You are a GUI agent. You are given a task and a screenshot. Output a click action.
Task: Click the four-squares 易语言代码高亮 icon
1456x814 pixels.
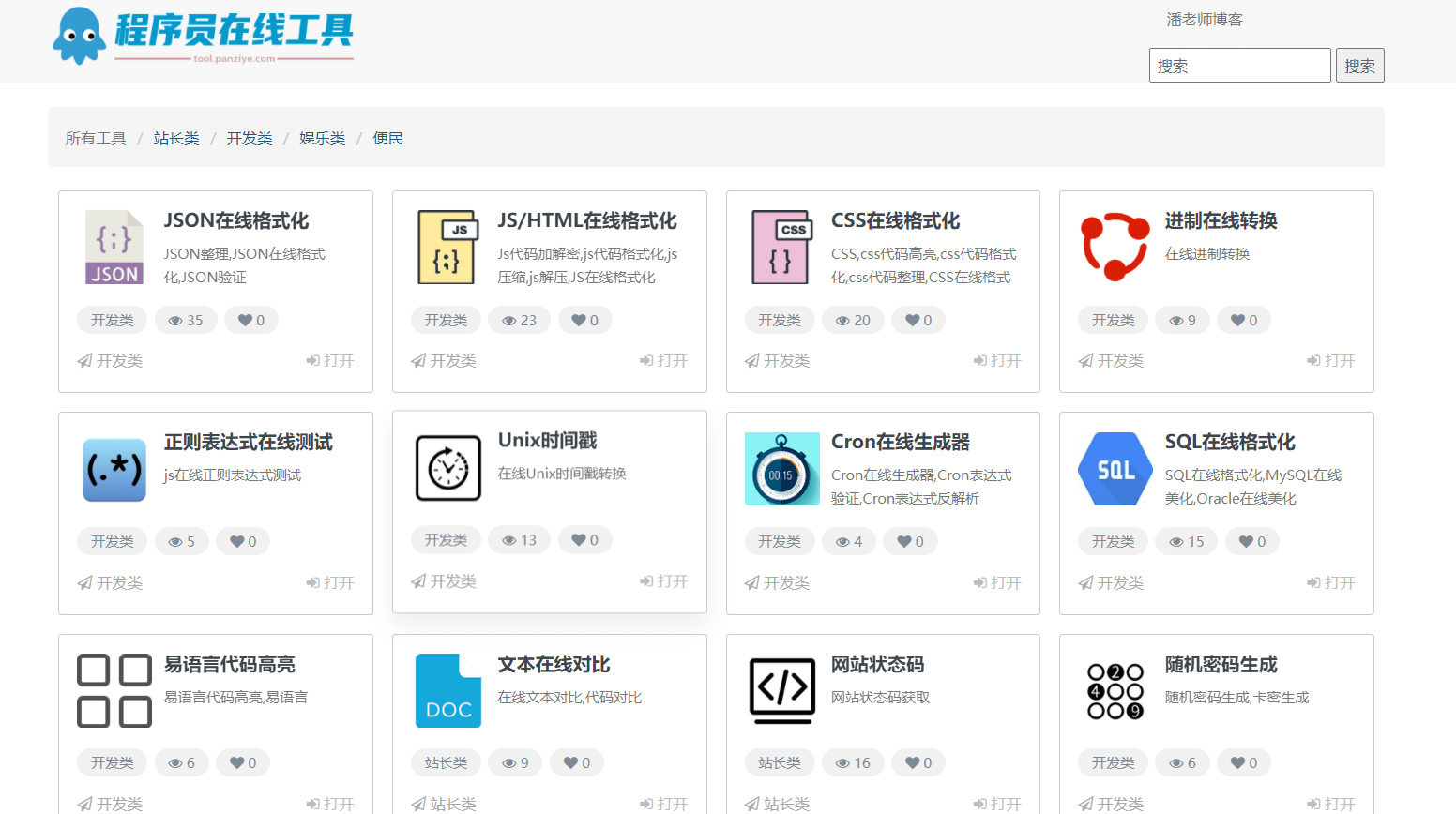(x=114, y=691)
